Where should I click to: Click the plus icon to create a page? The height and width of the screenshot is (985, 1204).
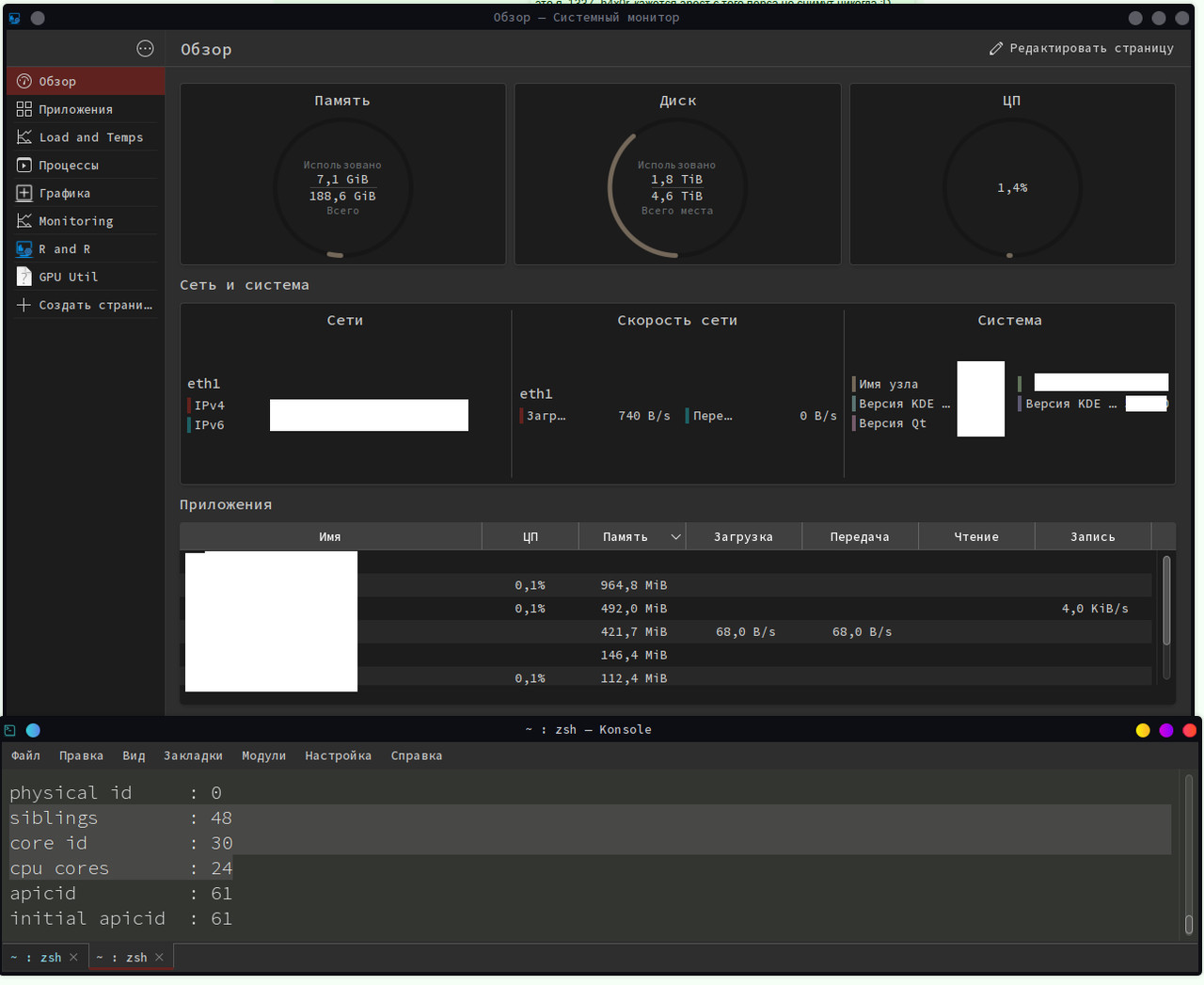tap(24, 305)
